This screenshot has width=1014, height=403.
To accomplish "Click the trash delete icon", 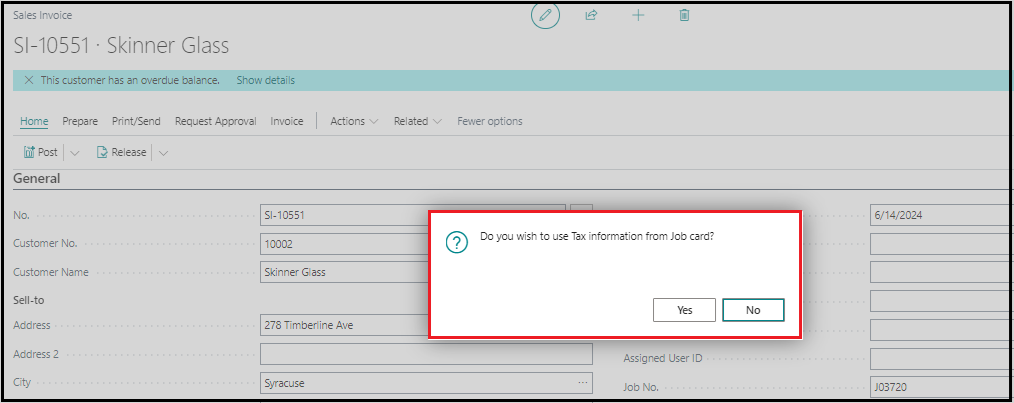I will [x=685, y=15].
